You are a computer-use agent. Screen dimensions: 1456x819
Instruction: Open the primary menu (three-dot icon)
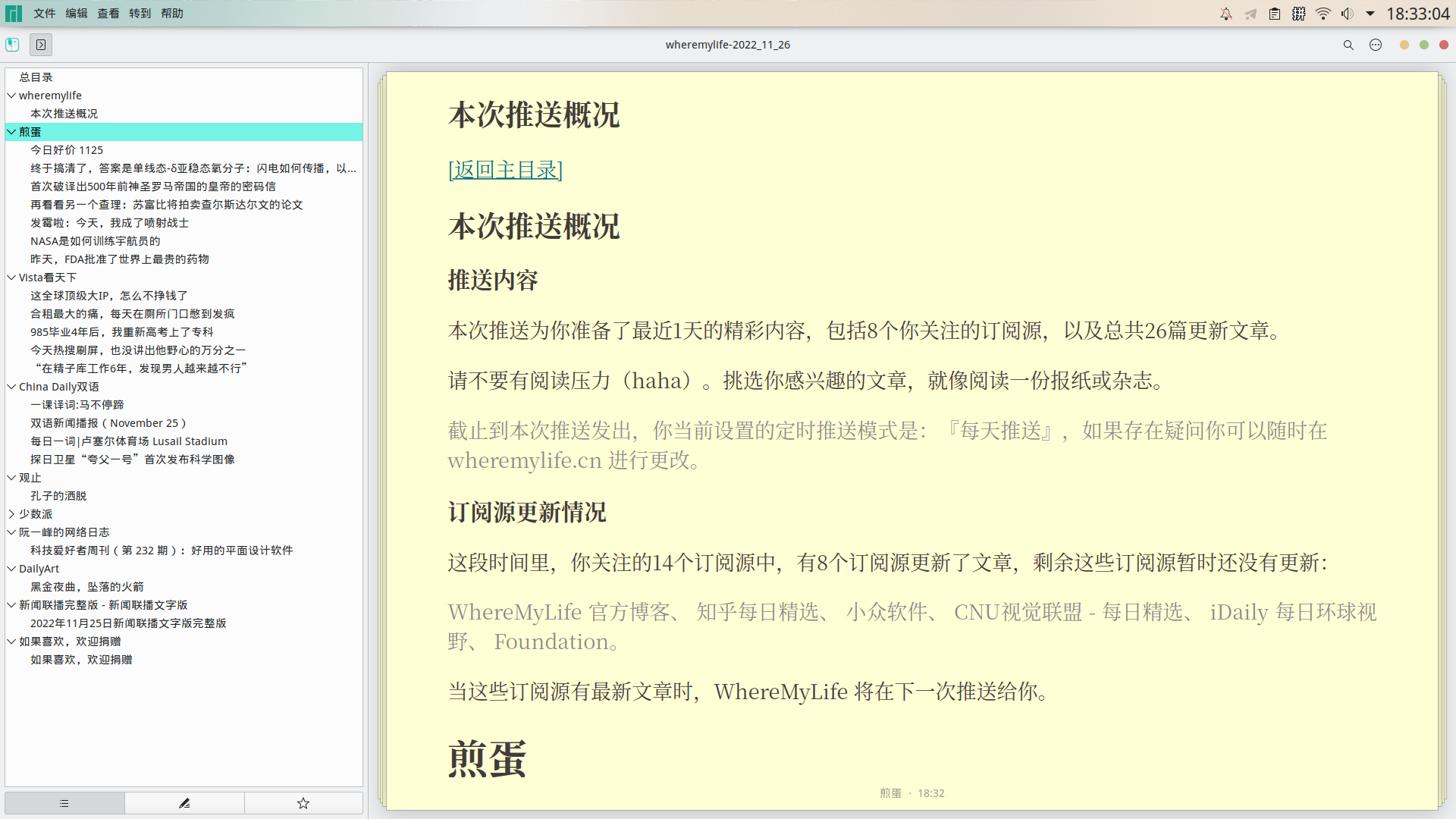(x=1376, y=45)
